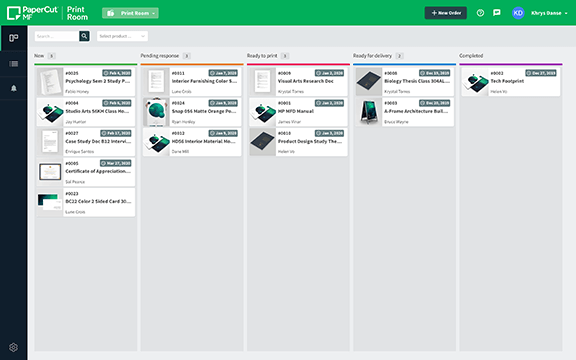
Task: Open Certificate of Appreciation order card
Action: pyautogui.click(x=86, y=172)
